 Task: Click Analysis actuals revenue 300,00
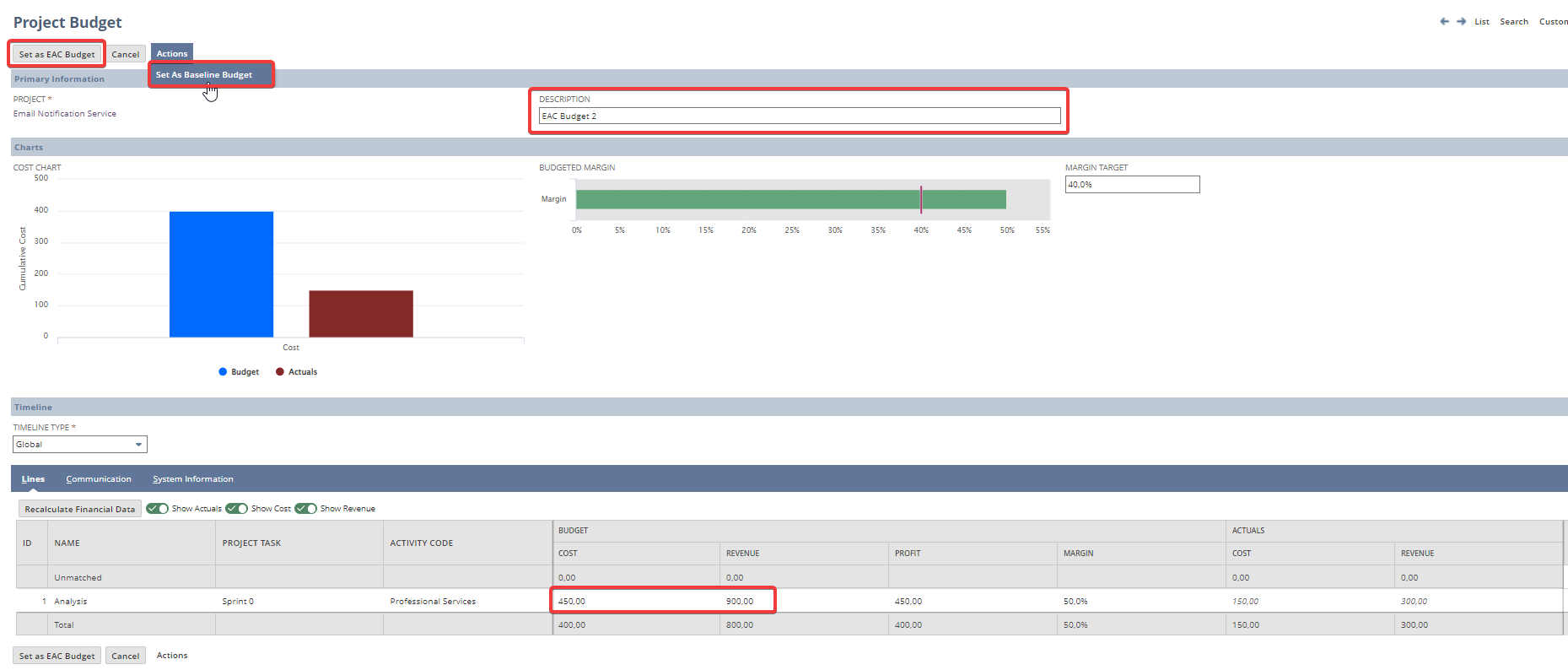click(1414, 602)
